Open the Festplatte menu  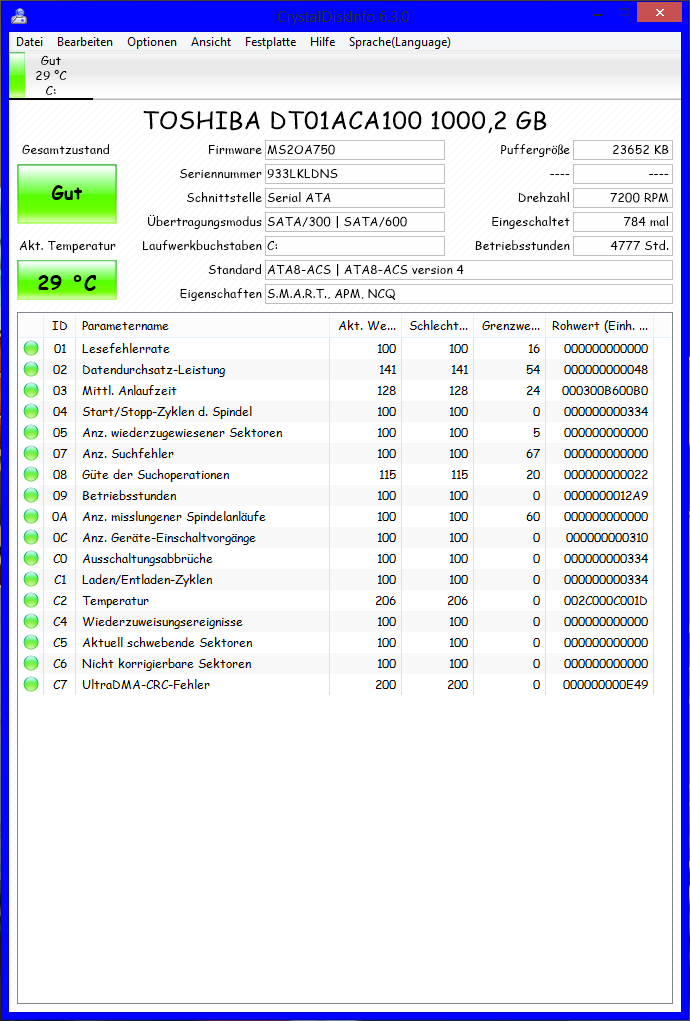(x=270, y=42)
